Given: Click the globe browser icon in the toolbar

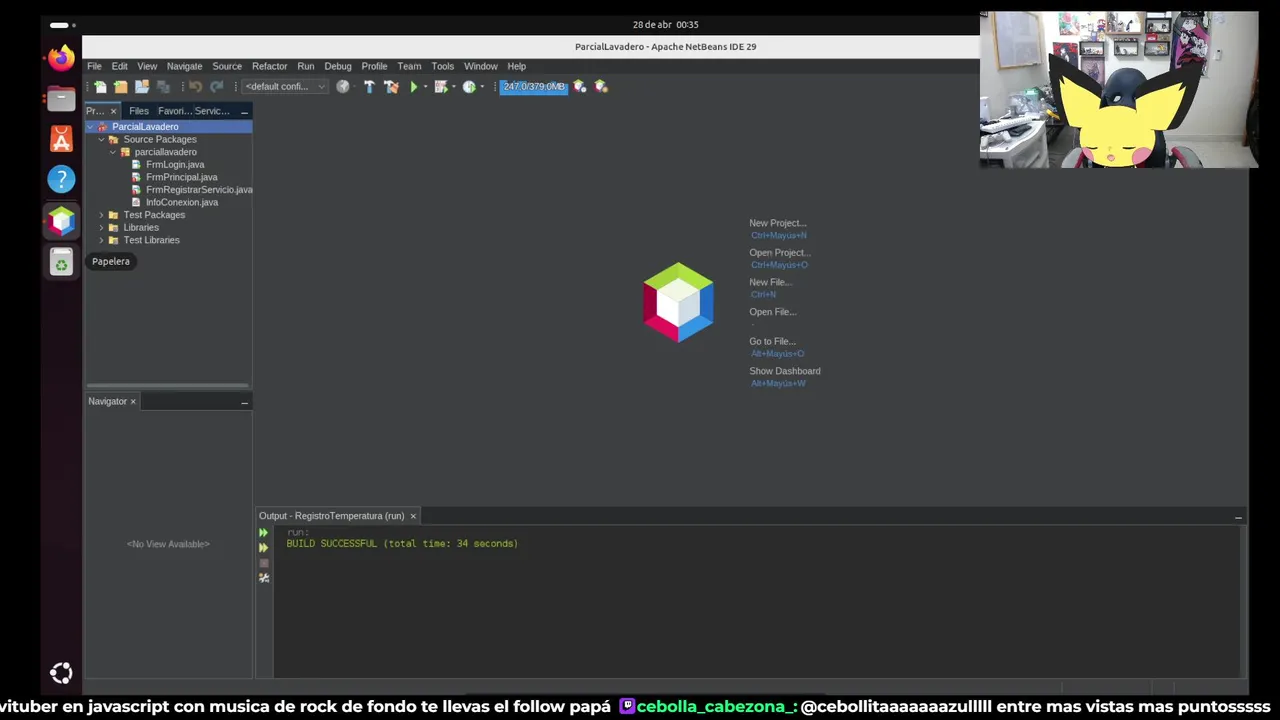Looking at the screenshot, I should tap(343, 87).
